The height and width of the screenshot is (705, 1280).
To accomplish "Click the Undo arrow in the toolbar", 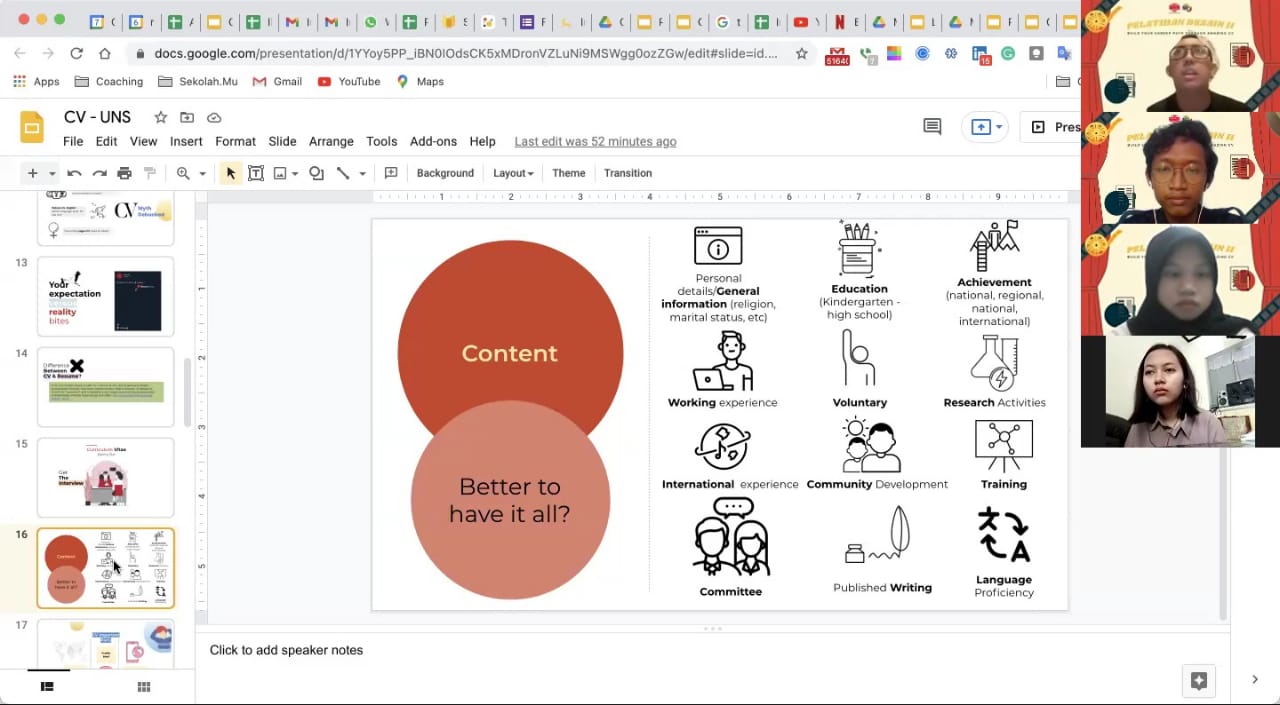I will coord(74,173).
